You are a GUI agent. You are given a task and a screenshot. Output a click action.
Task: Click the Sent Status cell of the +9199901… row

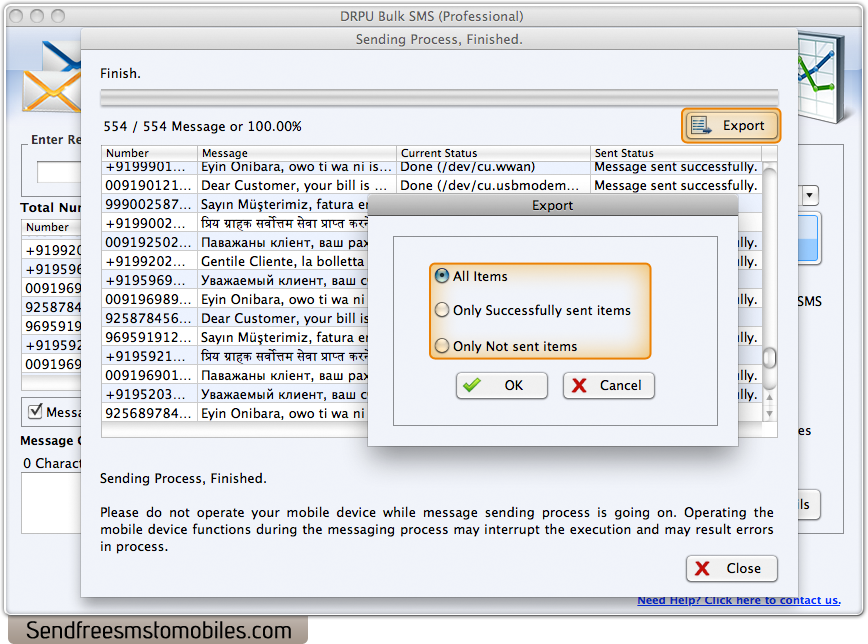pyautogui.click(x=676, y=167)
